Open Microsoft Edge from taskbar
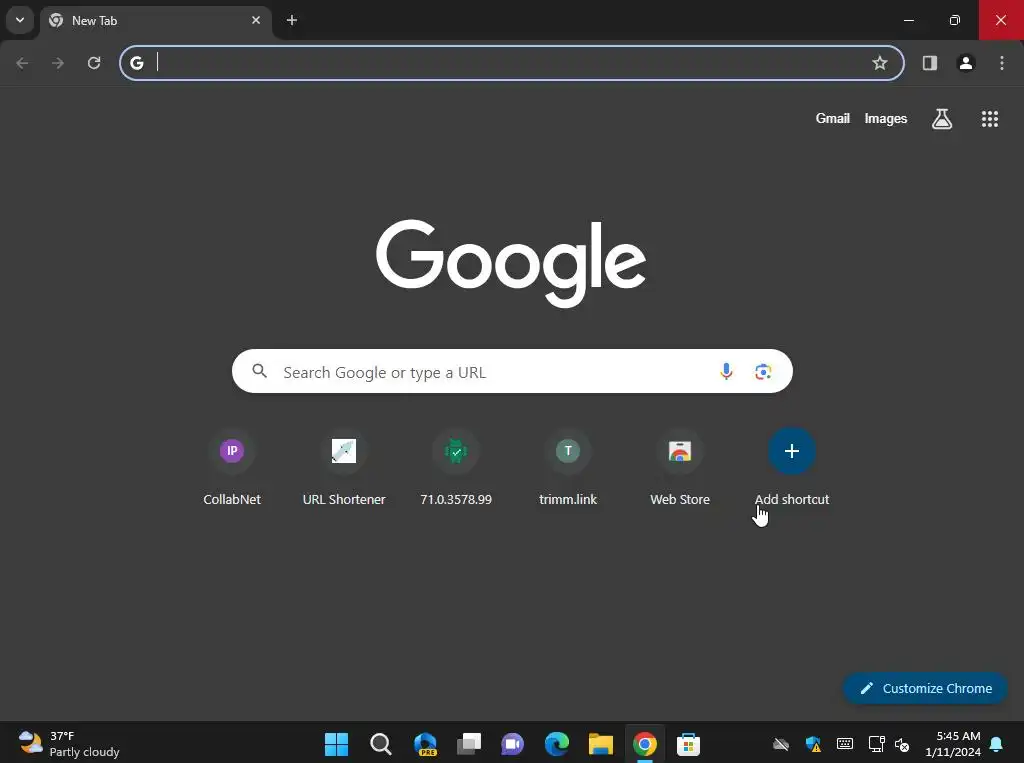The height and width of the screenshot is (763, 1024). click(x=556, y=744)
